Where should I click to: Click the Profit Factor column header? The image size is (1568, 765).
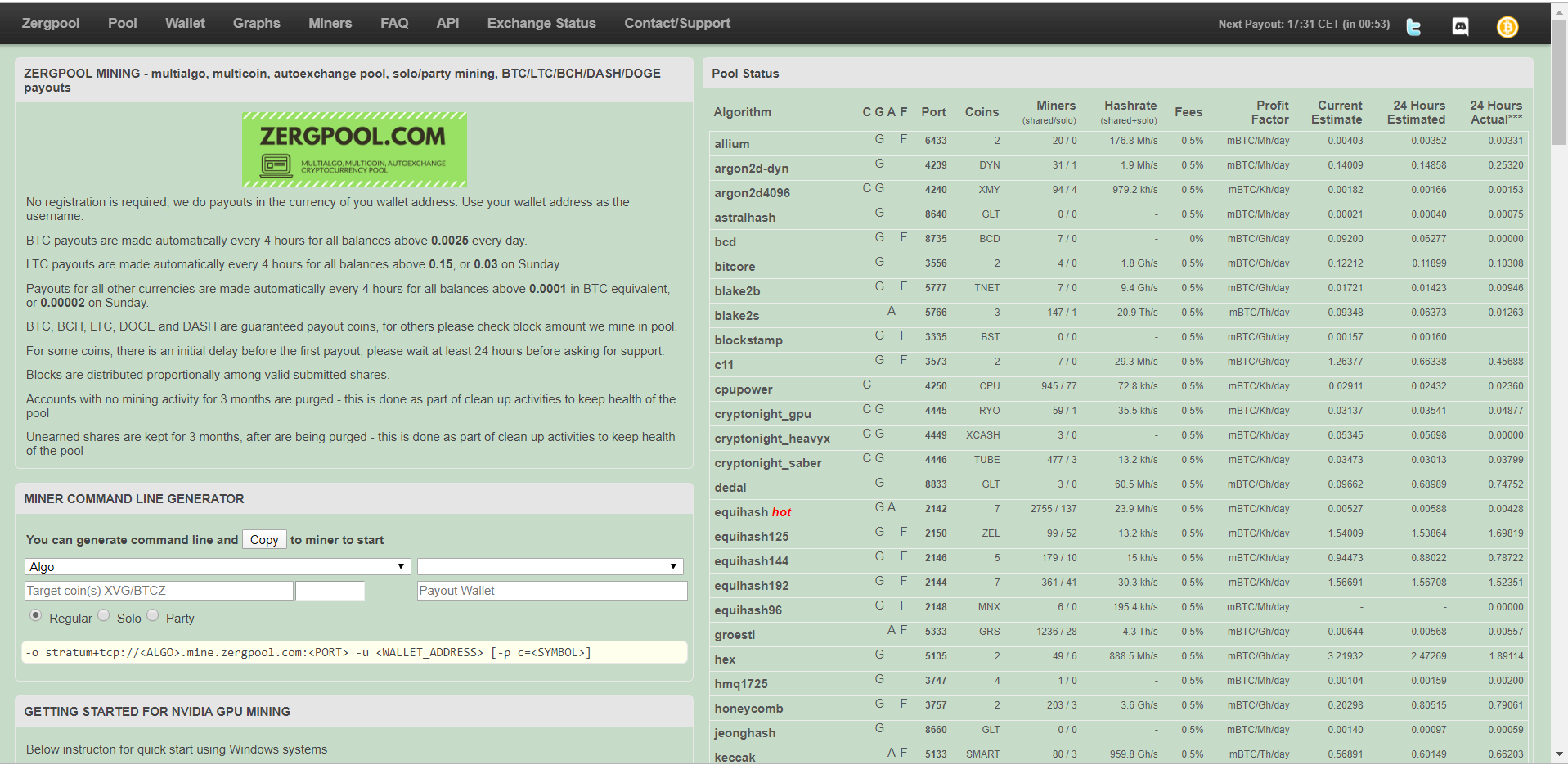click(x=1271, y=112)
